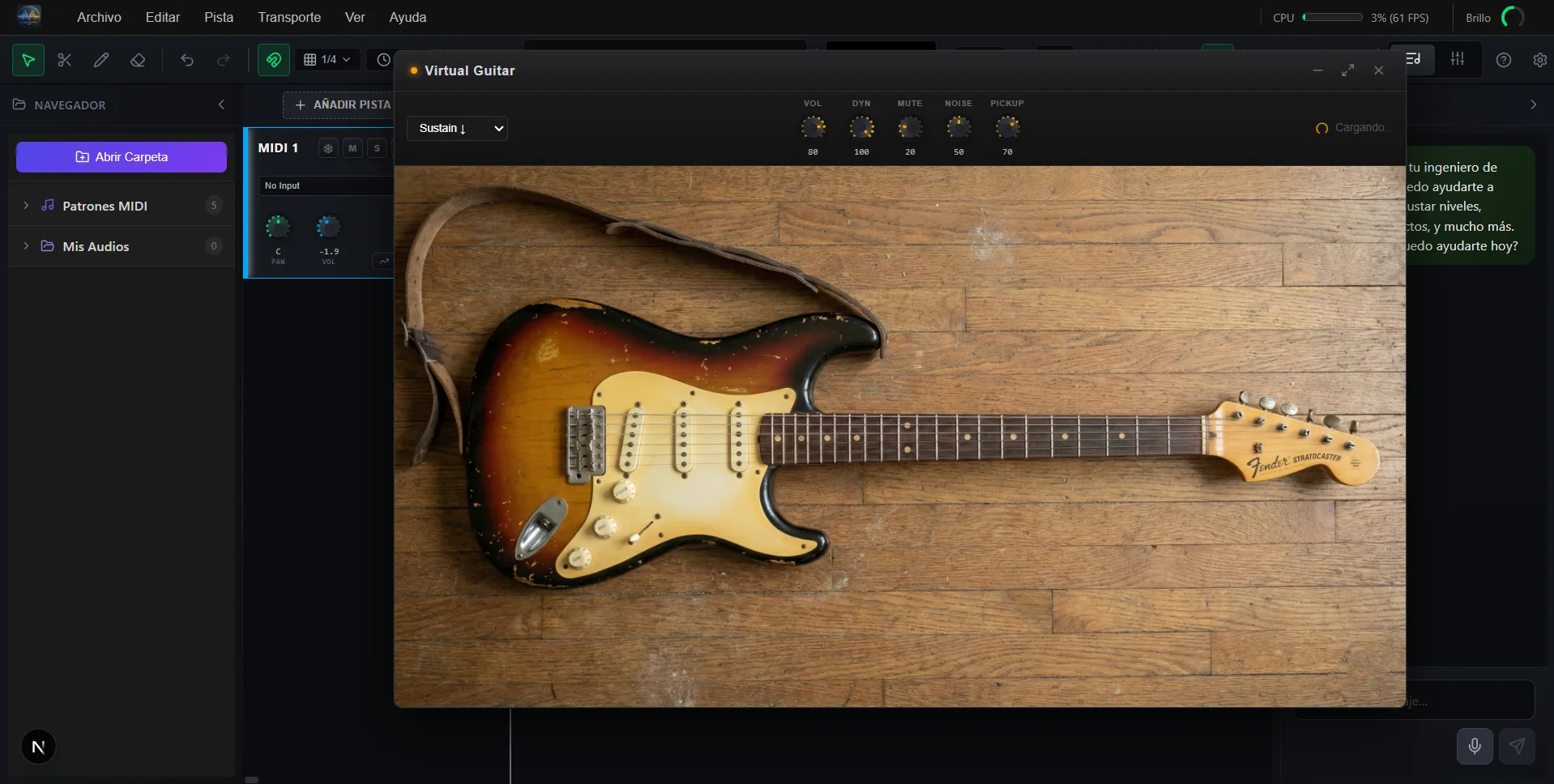Toggle the magnet snap button
This screenshot has height=784, width=1554.
[274, 60]
